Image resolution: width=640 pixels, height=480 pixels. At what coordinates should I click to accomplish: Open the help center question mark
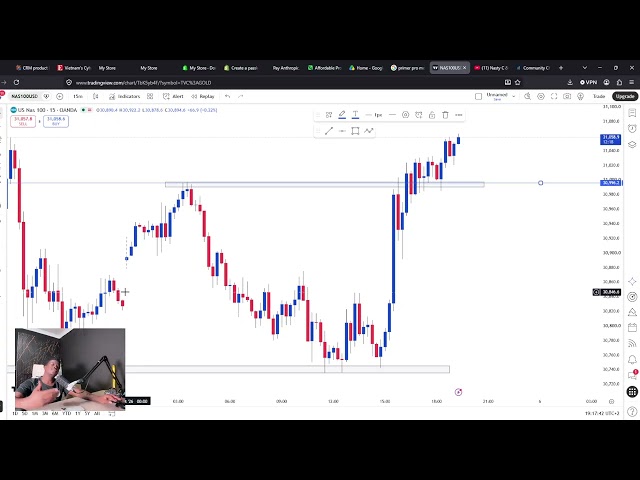coord(632,411)
